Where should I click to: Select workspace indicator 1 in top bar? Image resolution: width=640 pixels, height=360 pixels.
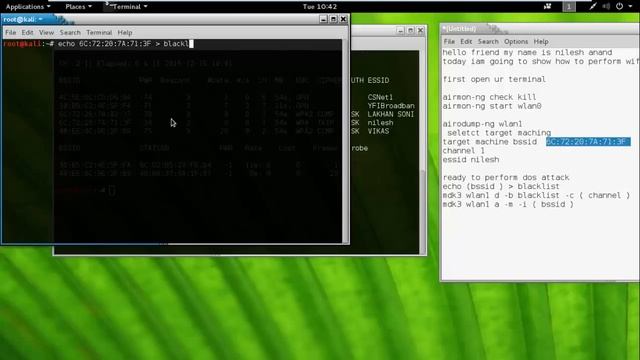tap(569, 7)
